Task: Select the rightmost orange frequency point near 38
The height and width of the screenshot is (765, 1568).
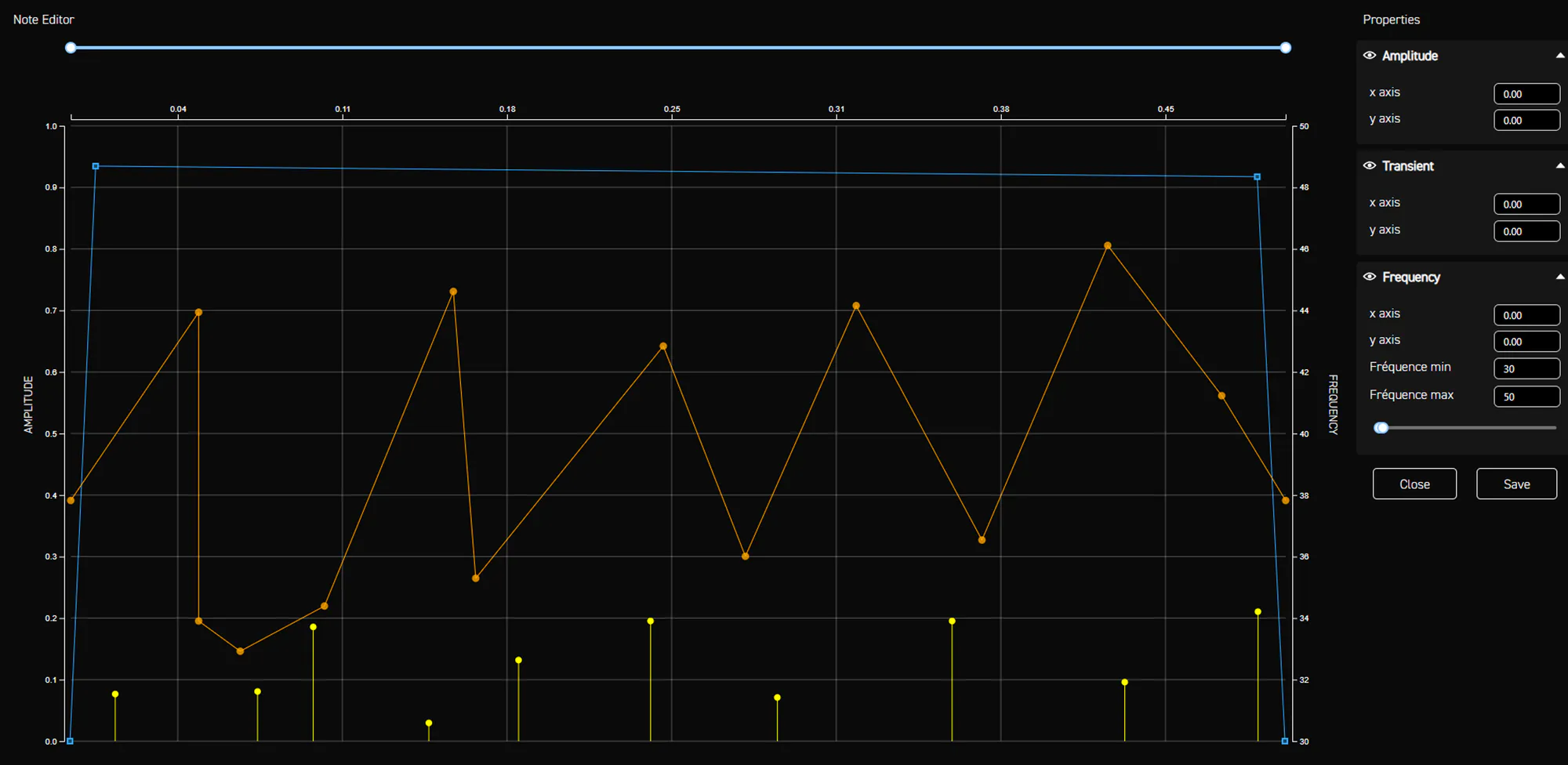Action: coord(1285,500)
